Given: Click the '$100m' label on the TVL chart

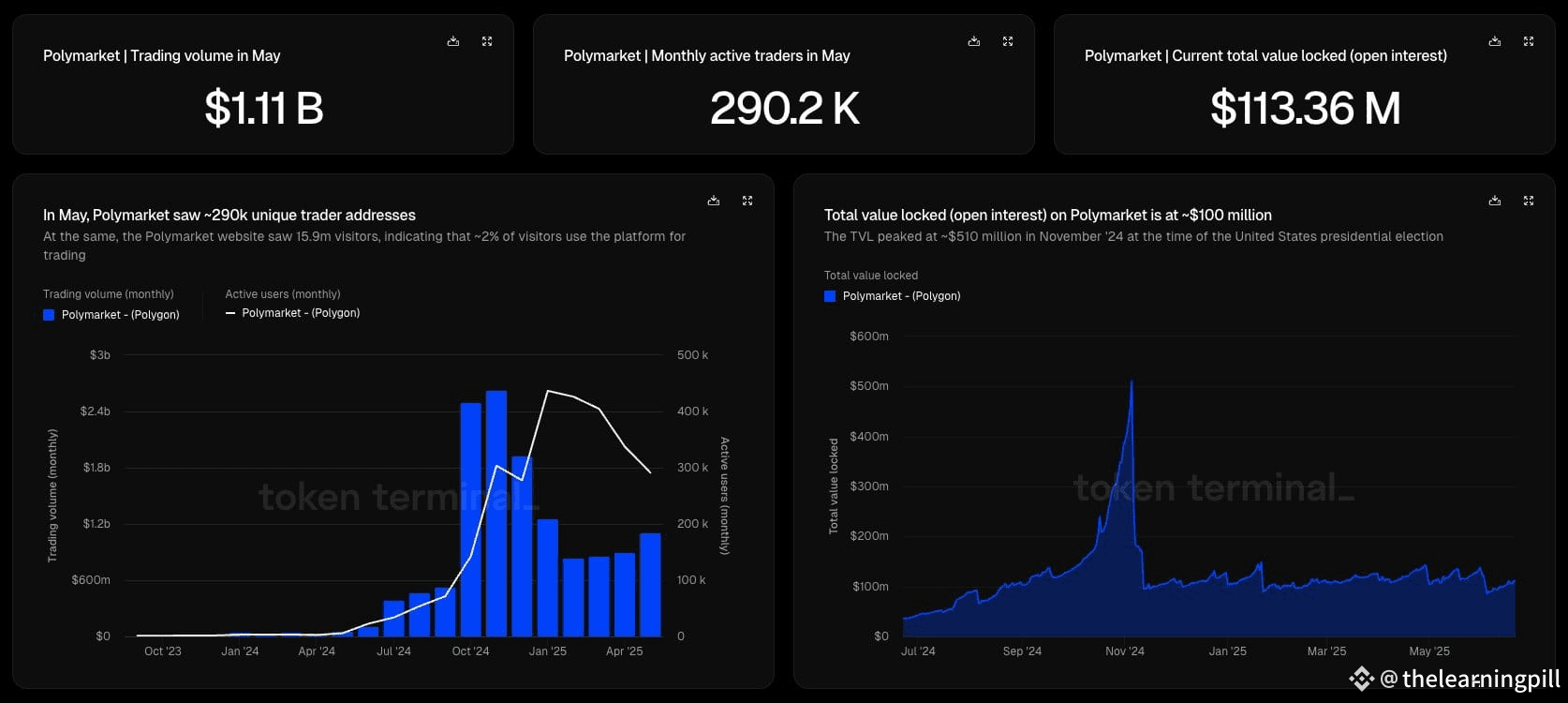Looking at the screenshot, I should pyautogui.click(x=869, y=587).
